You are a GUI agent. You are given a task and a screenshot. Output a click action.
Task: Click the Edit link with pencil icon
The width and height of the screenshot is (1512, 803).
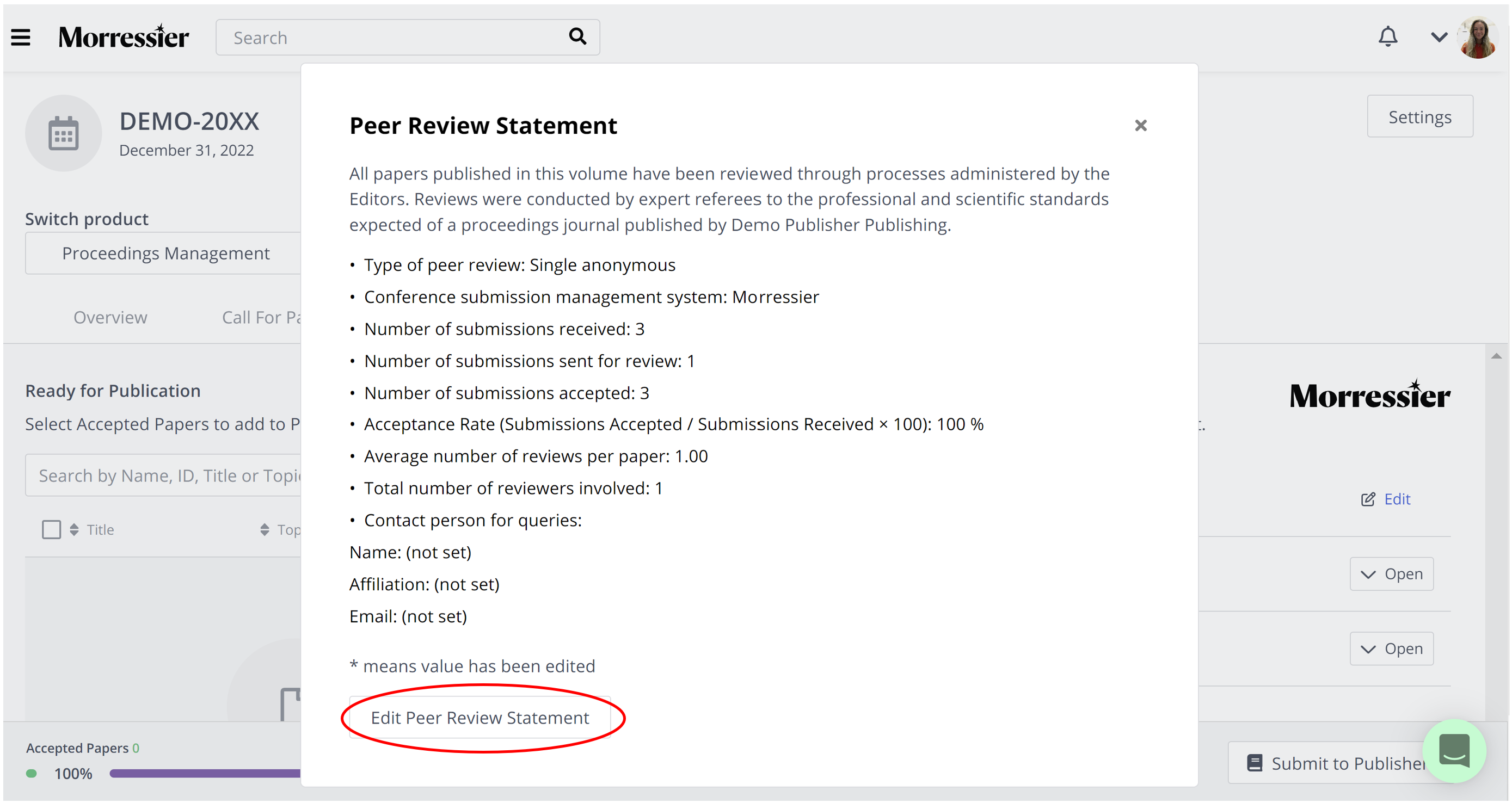[x=1385, y=499]
